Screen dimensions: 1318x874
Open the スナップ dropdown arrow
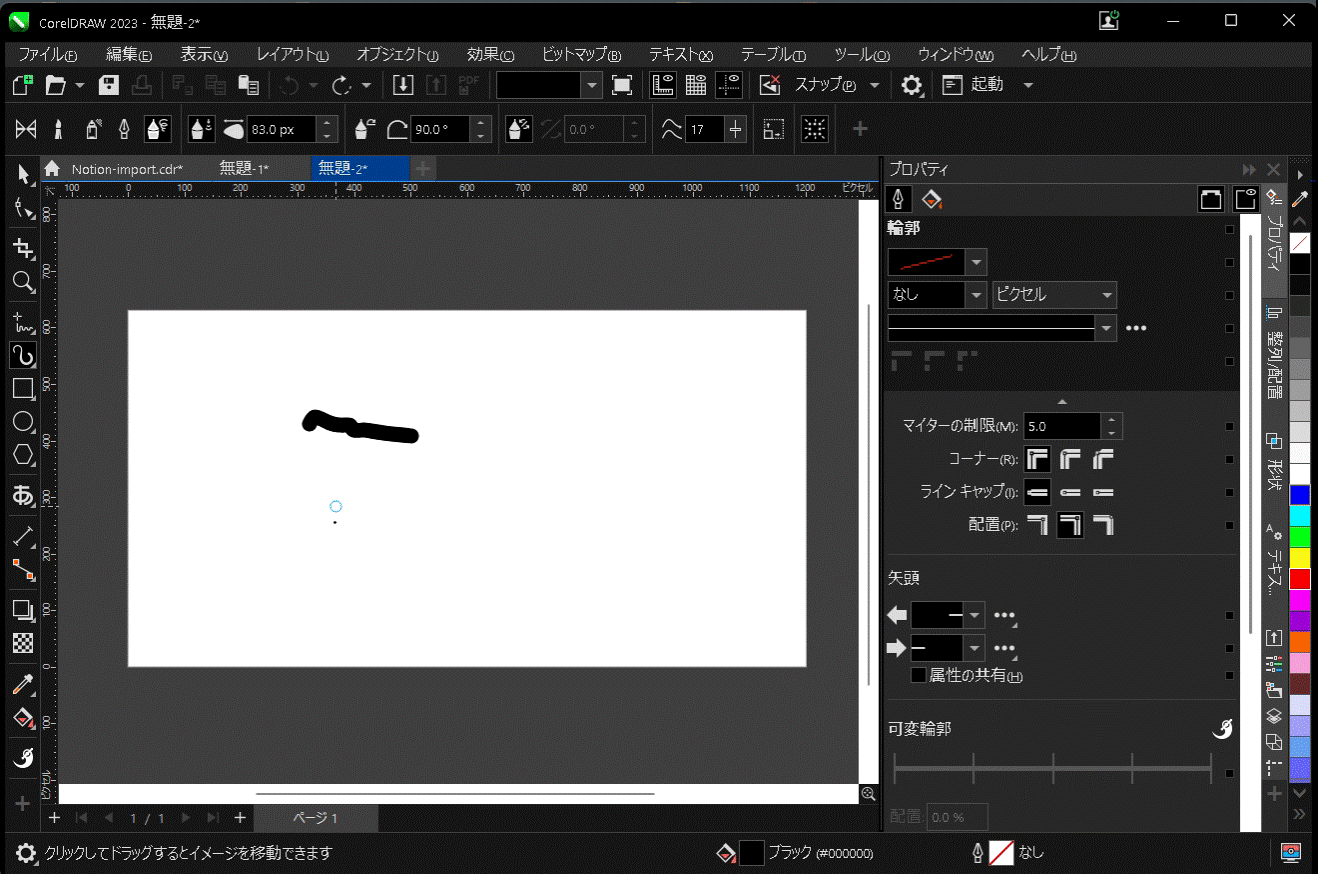(x=874, y=85)
